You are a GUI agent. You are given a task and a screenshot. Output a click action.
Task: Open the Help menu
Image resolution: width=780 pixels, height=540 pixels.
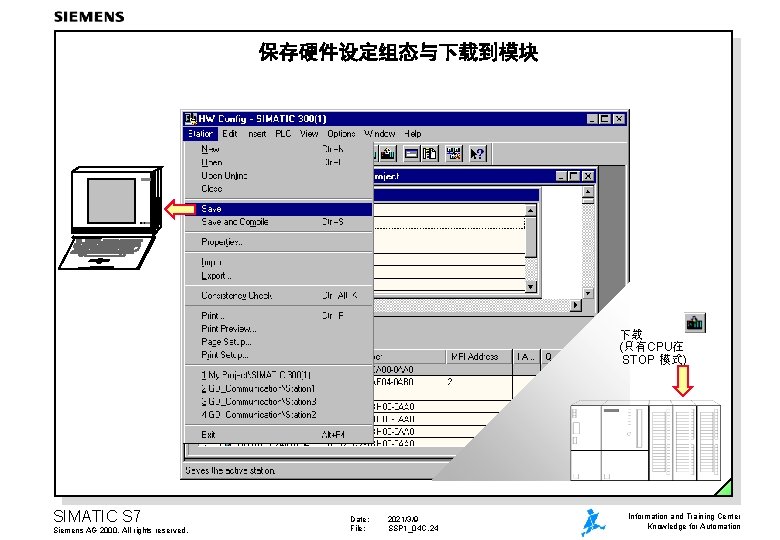coord(412,134)
